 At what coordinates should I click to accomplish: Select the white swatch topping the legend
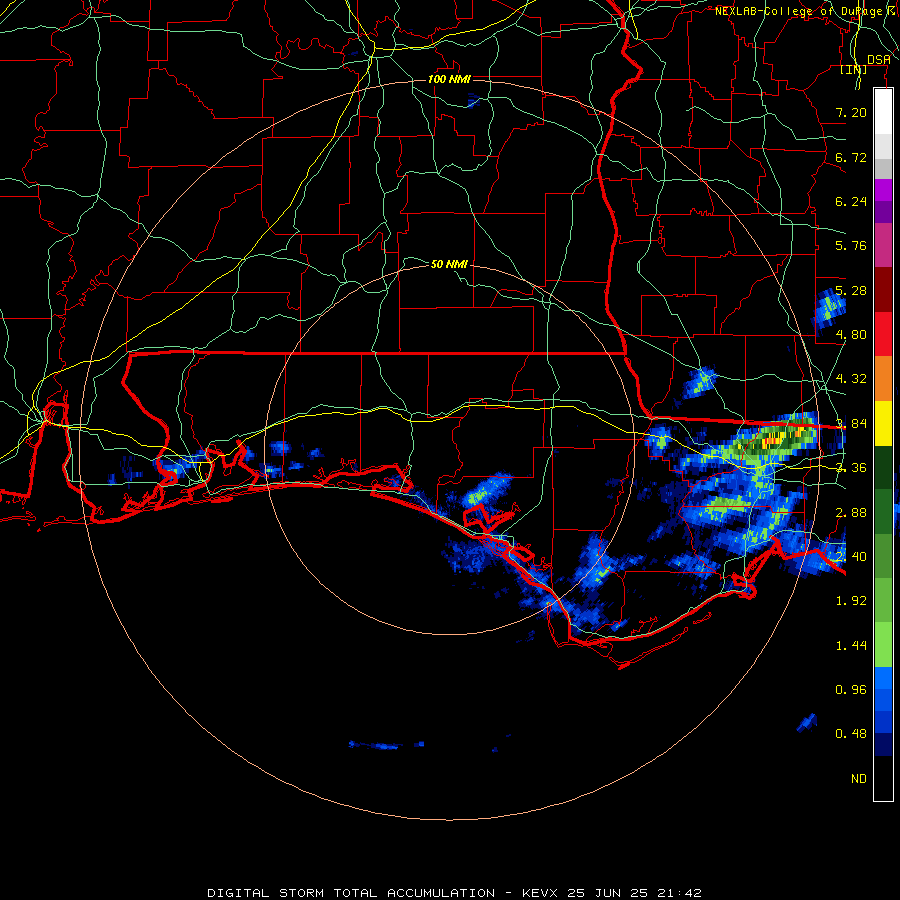tap(883, 111)
